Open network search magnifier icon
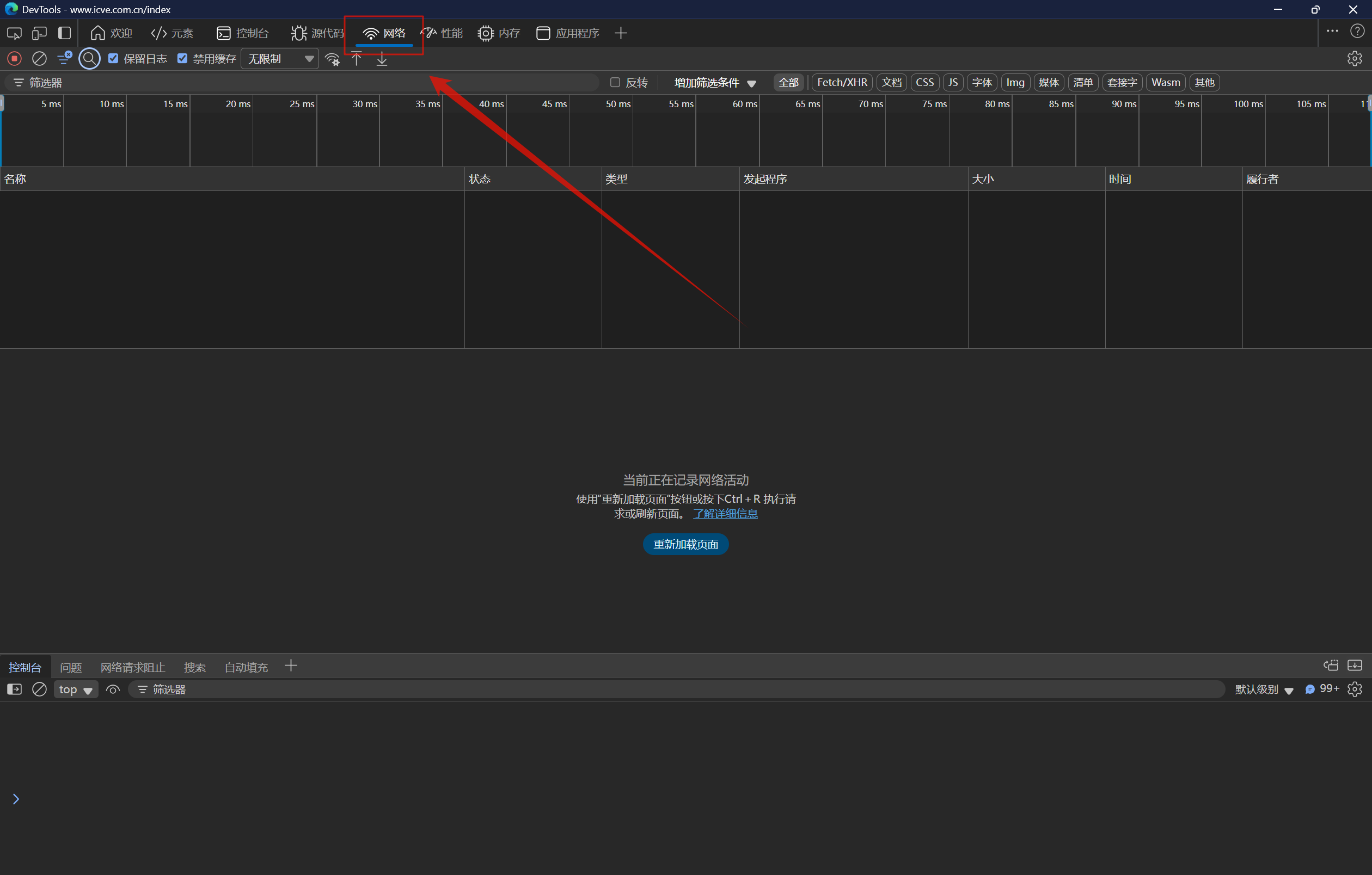The width and height of the screenshot is (1372, 875). tap(89, 59)
